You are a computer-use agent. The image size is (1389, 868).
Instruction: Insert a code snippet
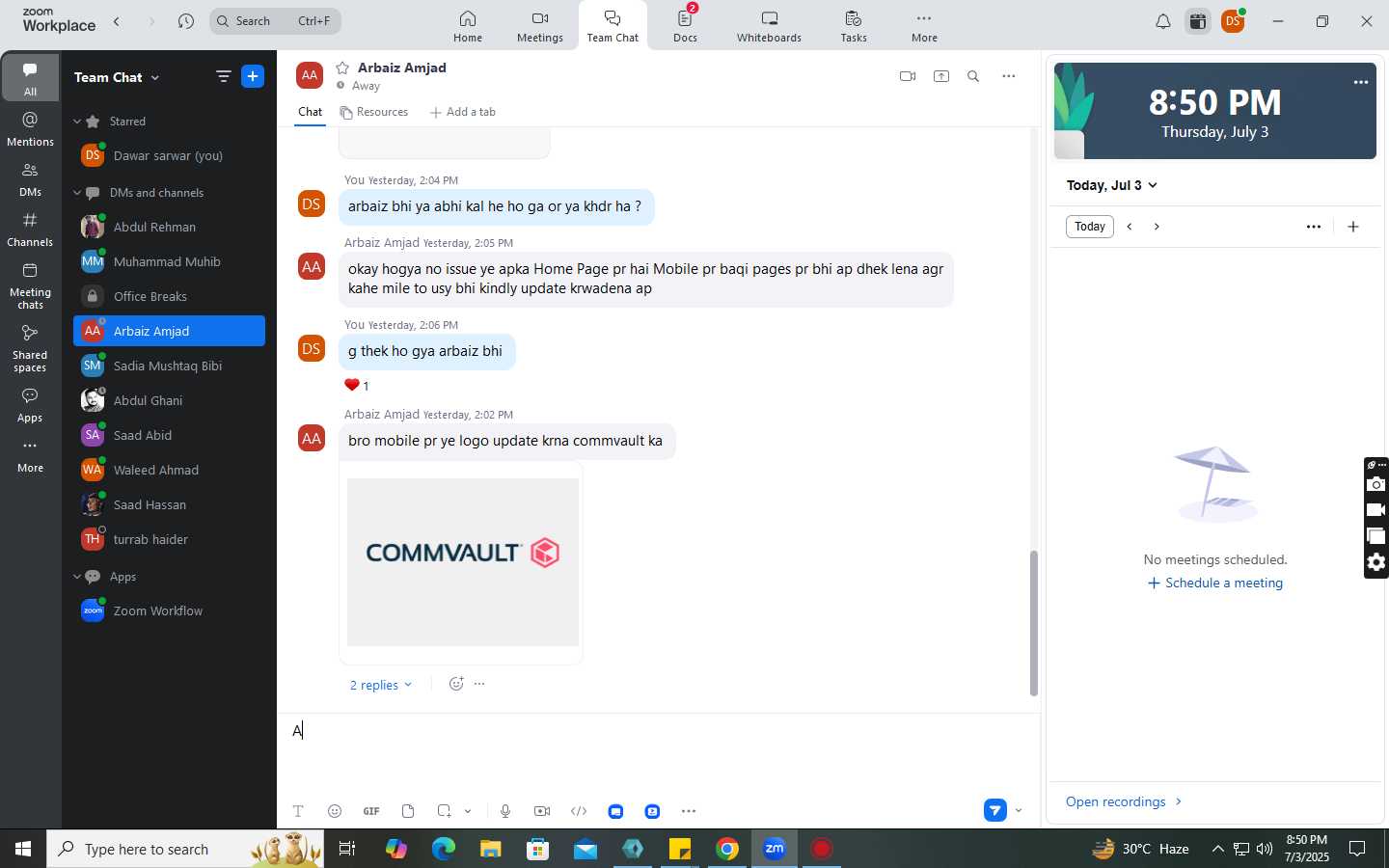pyautogui.click(x=579, y=811)
